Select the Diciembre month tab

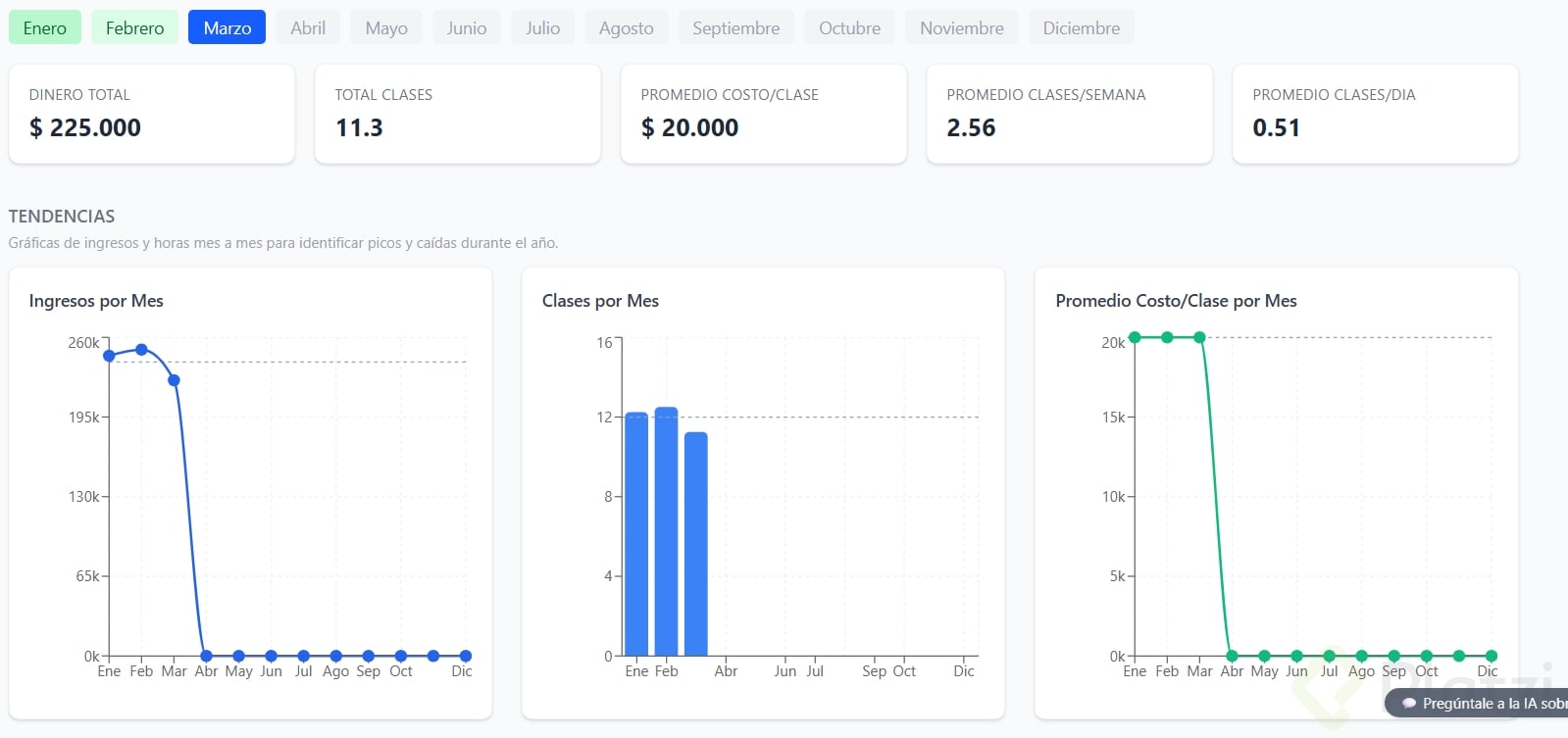1081,28
